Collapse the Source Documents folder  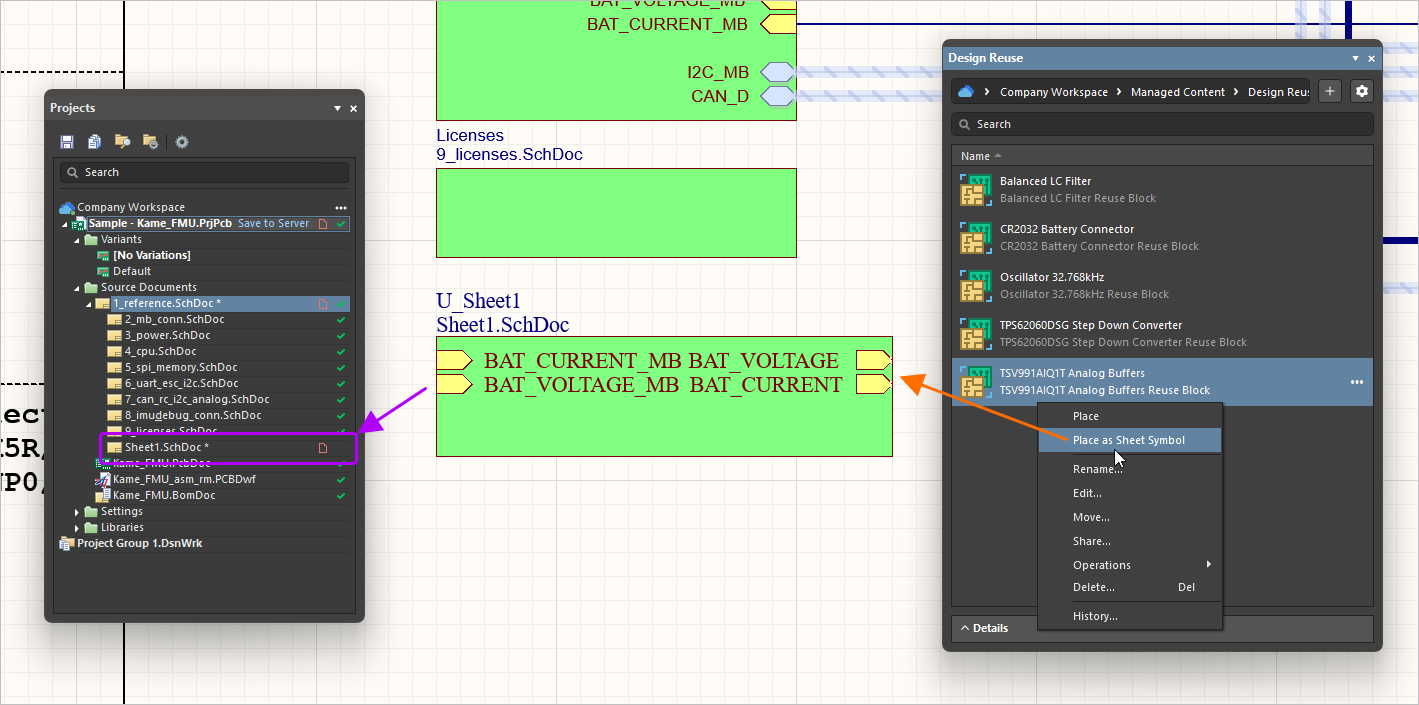tap(77, 288)
